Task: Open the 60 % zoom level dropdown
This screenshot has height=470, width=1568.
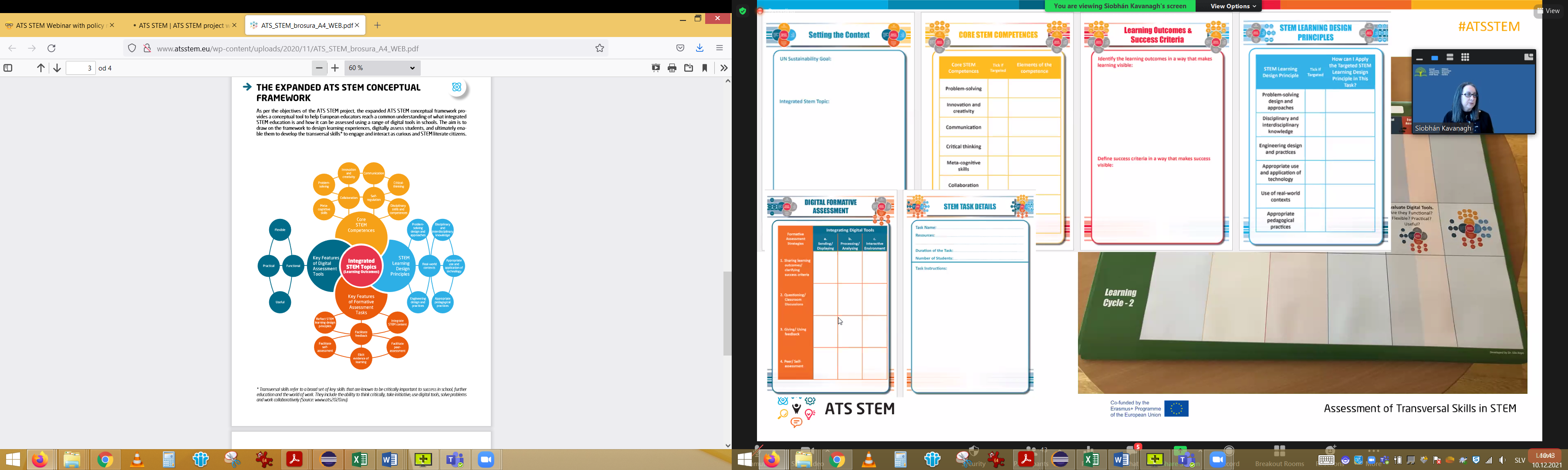Action: 383,68
